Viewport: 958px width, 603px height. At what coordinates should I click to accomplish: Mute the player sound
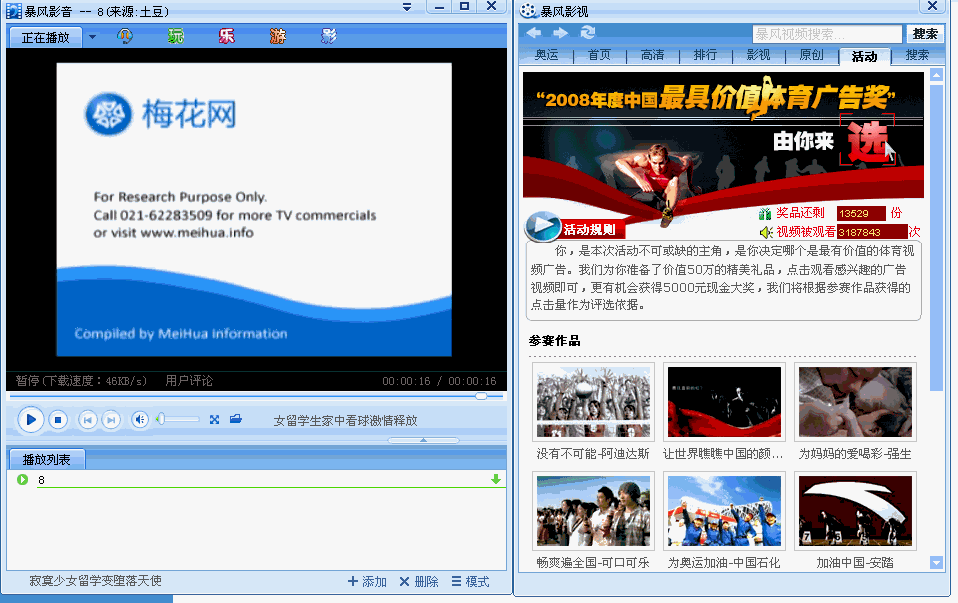[140, 420]
